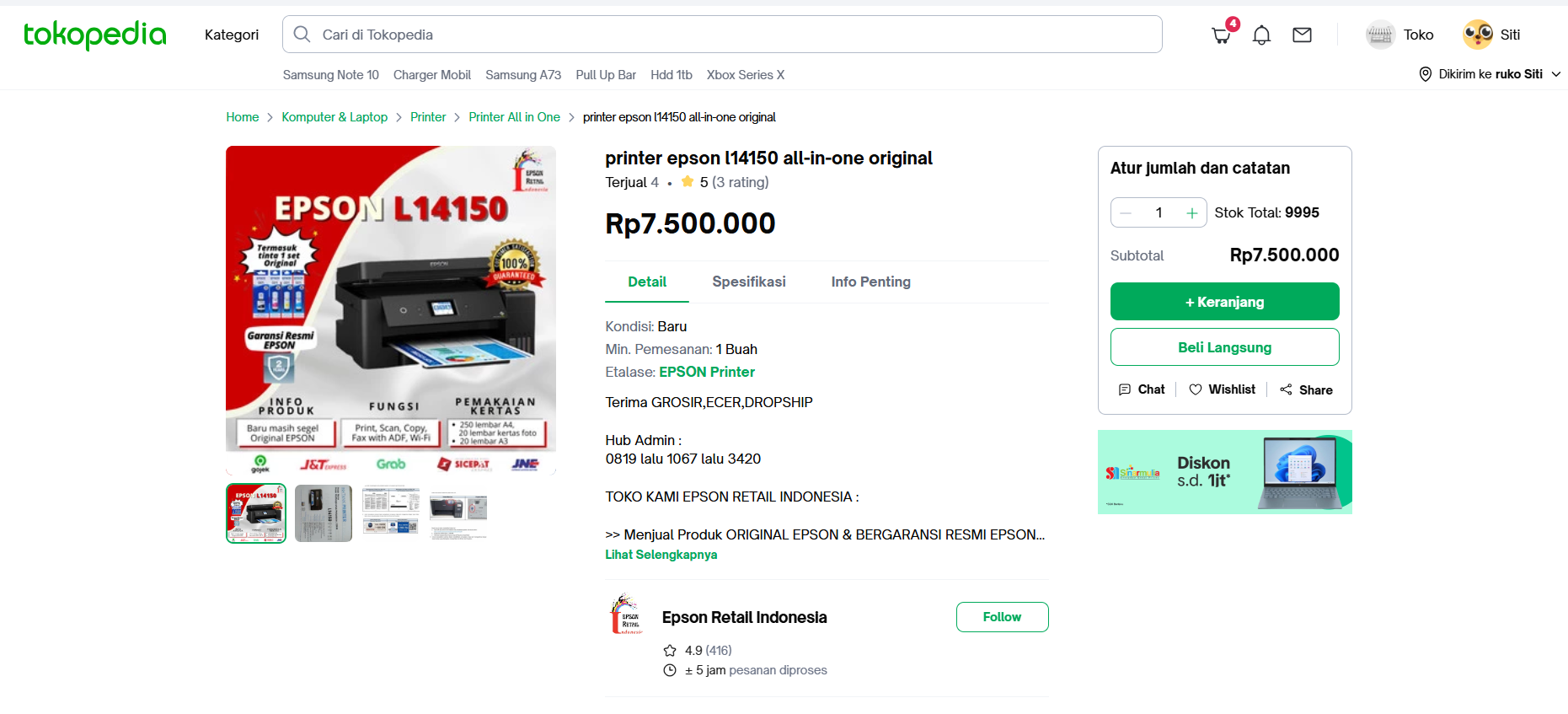
Task: Click the Chat icon button
Action: tap(1125, 389)
